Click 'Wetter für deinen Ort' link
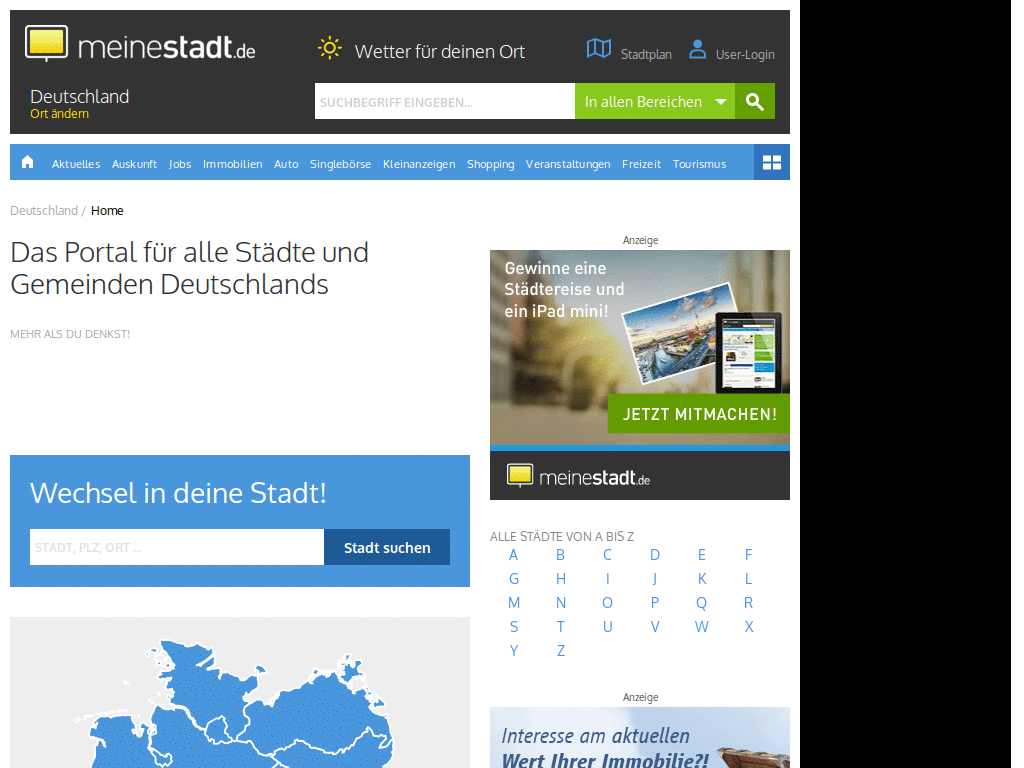 (440, 52)
